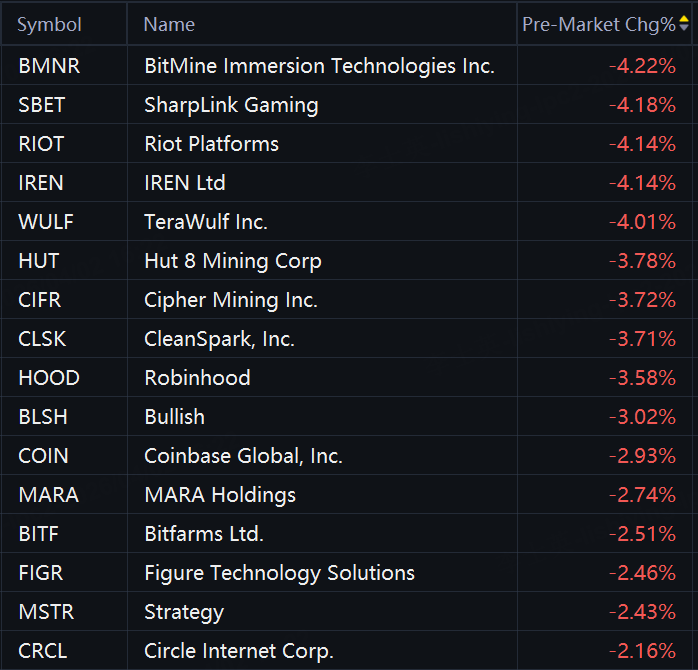This screenshot has height=670, width=698.
Task: Open IREN Ltd company name
Action: [185, 183]
